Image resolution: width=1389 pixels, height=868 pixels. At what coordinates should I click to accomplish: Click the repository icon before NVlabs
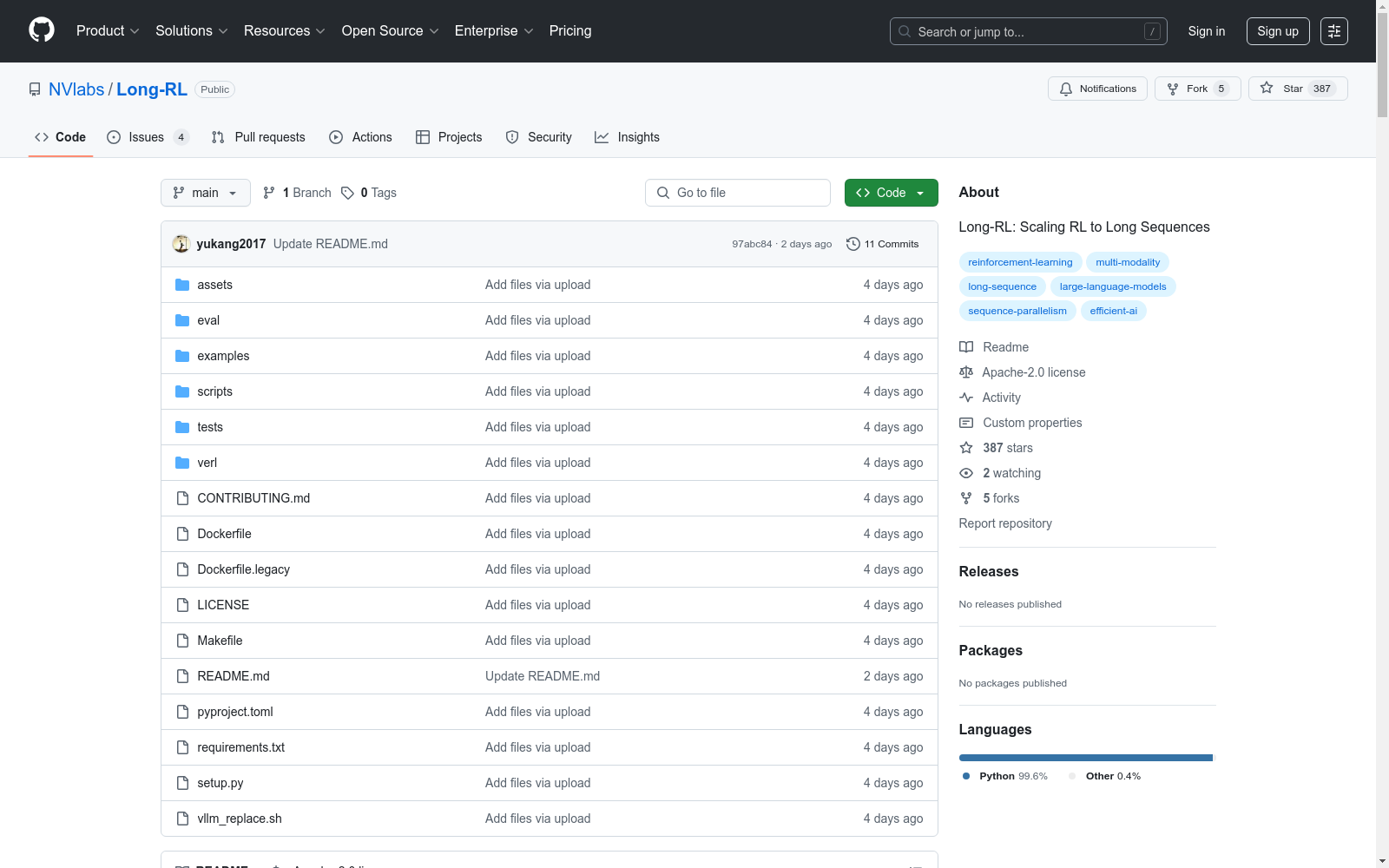point(35,89)
